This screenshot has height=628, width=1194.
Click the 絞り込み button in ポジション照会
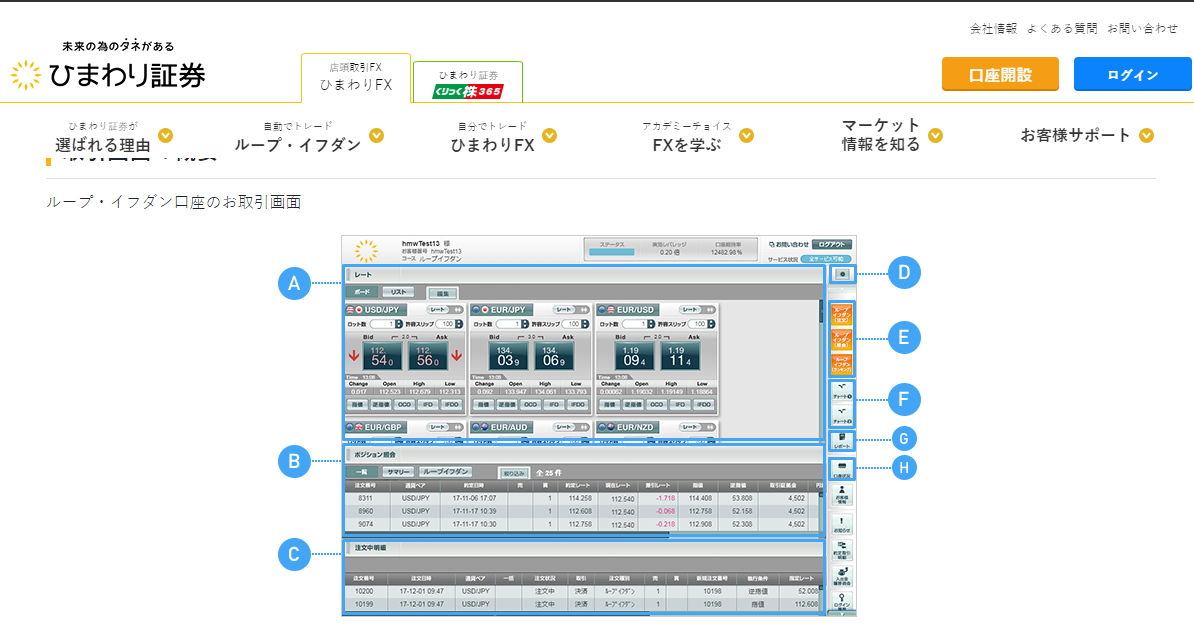click(x=513, y=473)
